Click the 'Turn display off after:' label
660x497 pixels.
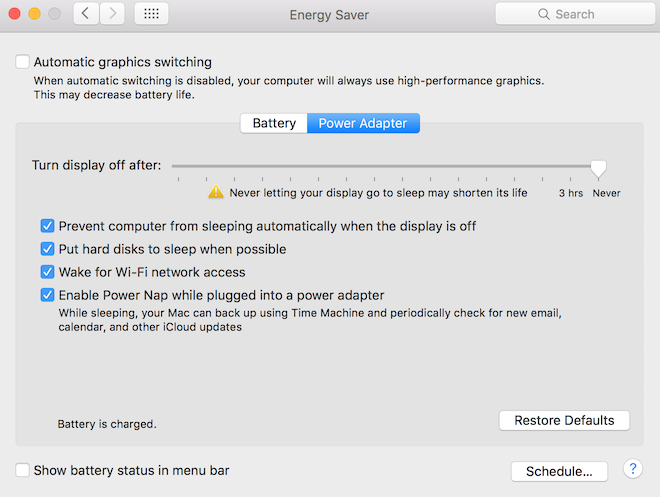[x=96, y=165]
